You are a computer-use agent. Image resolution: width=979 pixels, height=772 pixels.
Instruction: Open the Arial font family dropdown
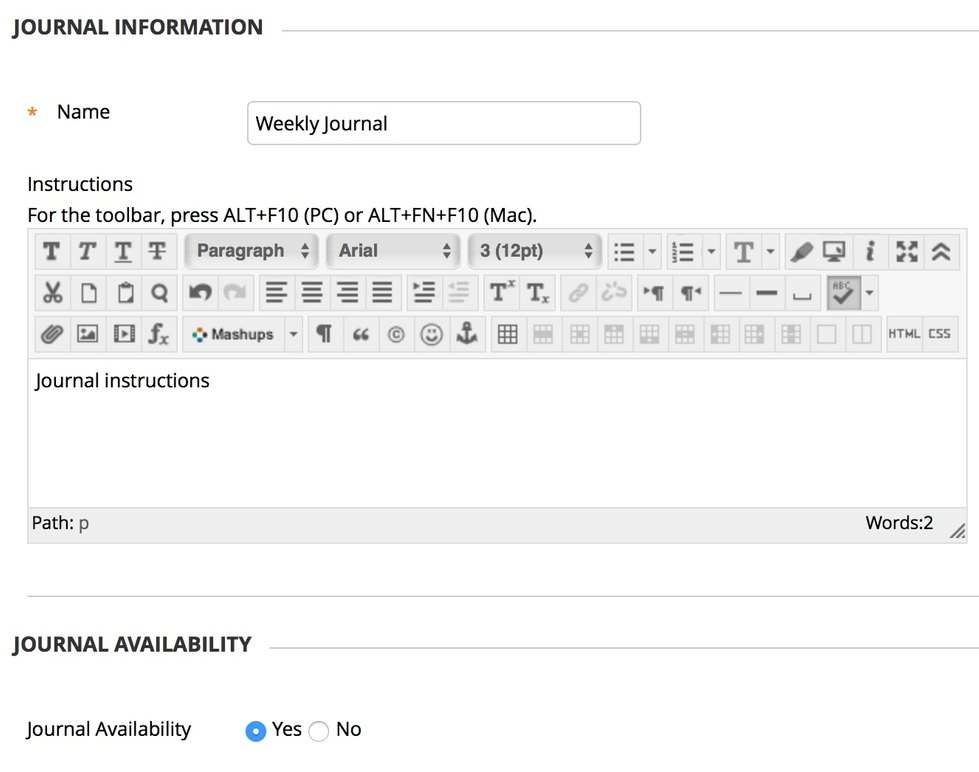(394, 251)
